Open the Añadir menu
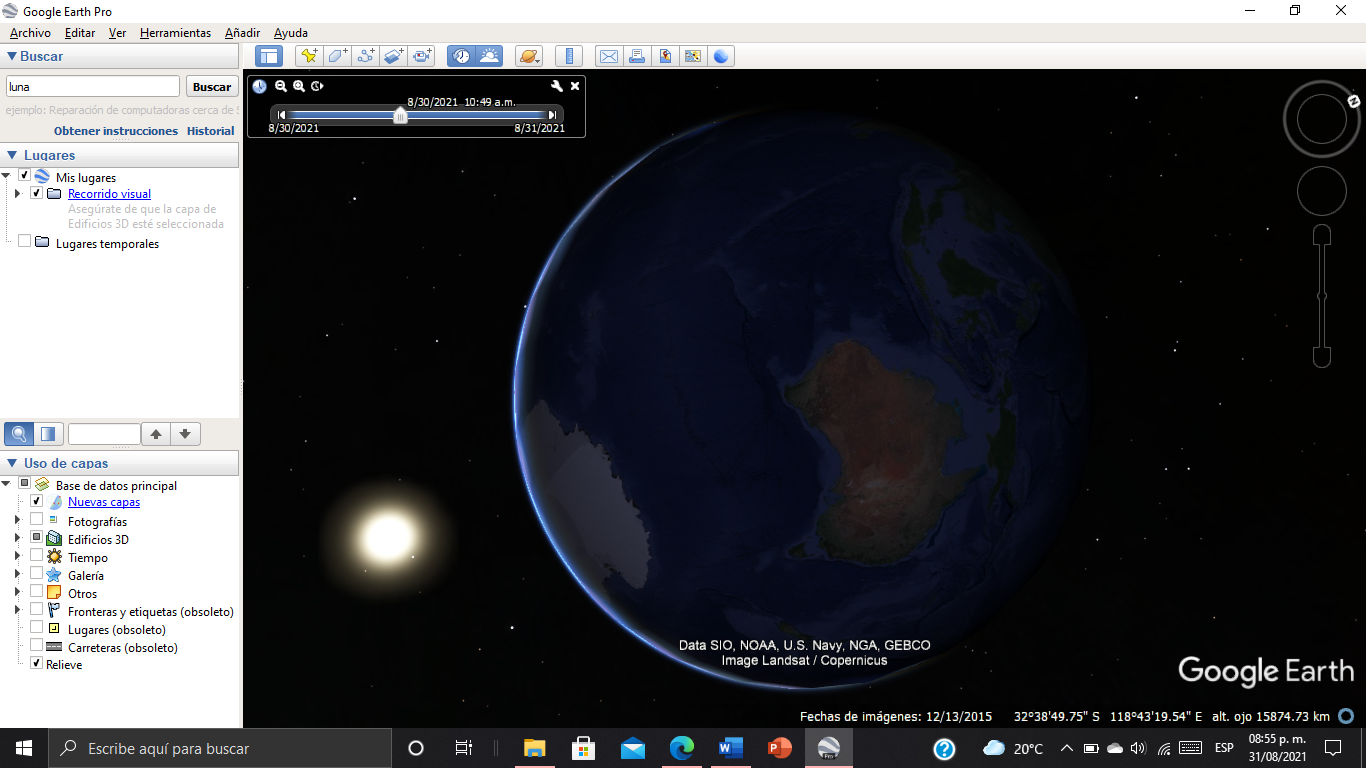The image size is (1366, 768). [x=242, y=33]
